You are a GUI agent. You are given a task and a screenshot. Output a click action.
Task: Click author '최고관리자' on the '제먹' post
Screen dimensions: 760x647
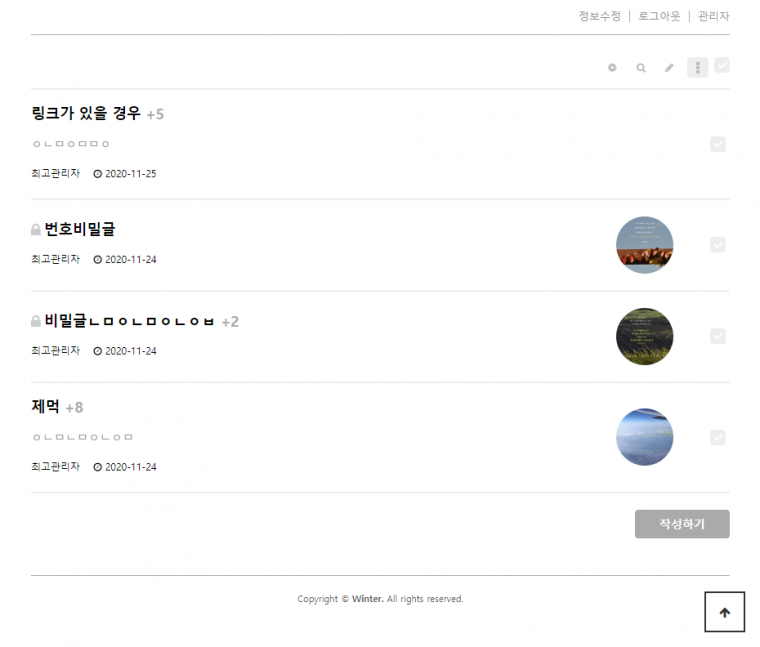point(55,466)
